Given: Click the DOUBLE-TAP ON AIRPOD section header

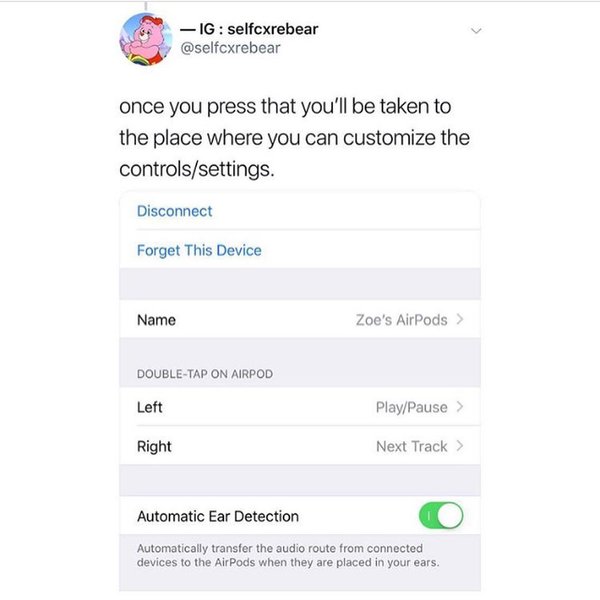Looking at the screenshot, I should click(205, 374).
